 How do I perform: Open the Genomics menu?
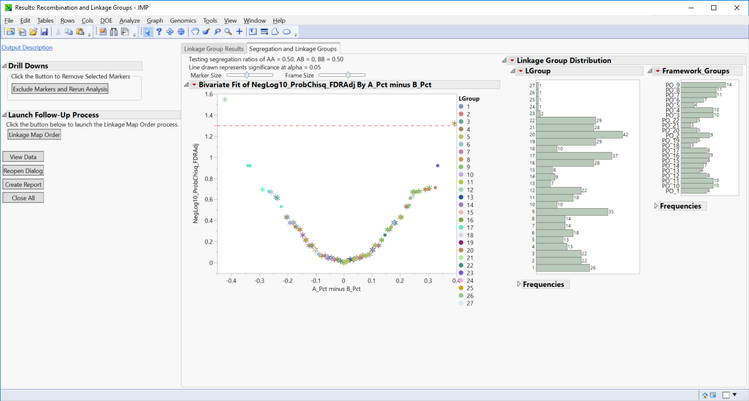tap(183, 20)
